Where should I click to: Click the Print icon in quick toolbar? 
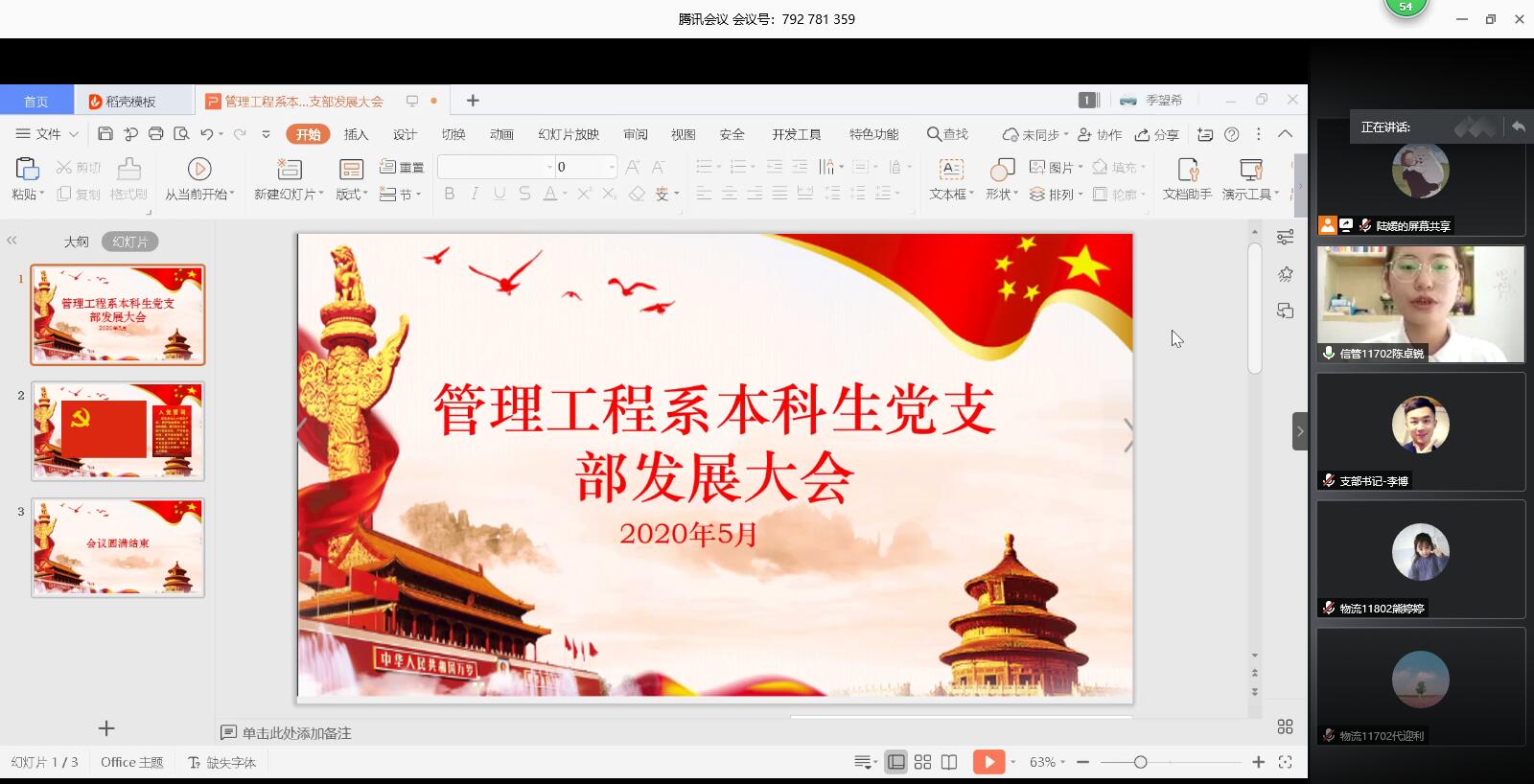click(x=155, y=134)
